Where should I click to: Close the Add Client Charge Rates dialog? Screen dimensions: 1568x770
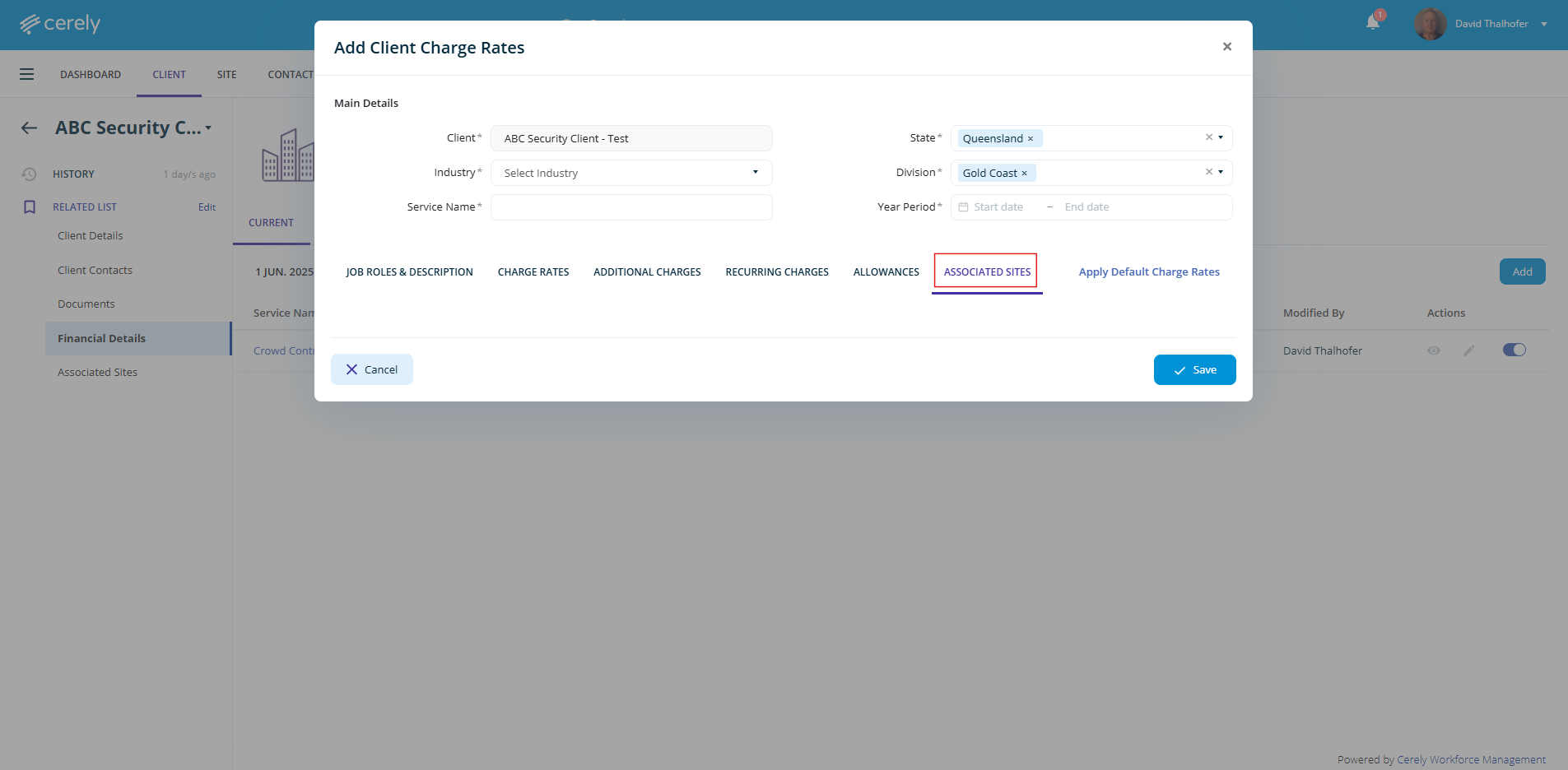(1226, 47)
